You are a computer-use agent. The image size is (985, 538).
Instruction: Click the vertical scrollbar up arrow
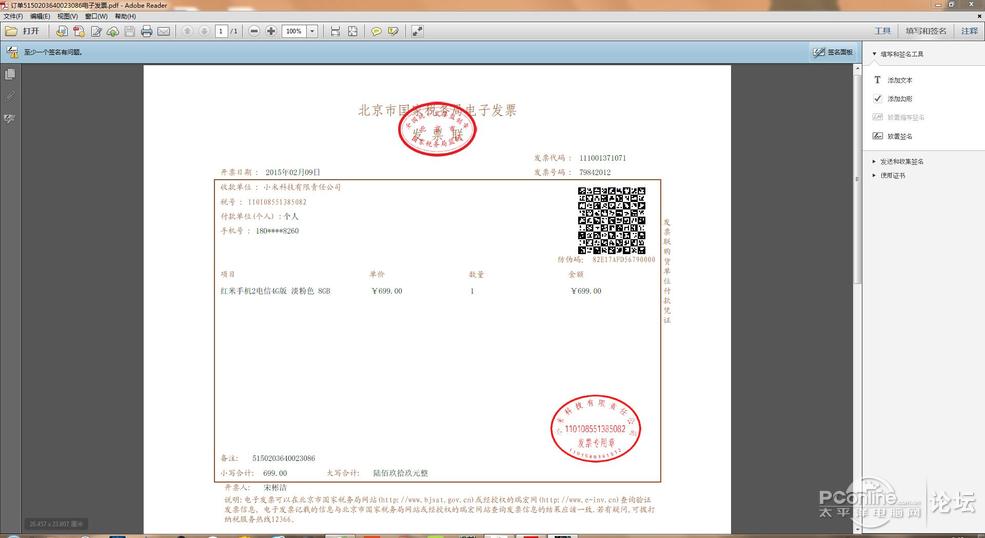point(857,69)
